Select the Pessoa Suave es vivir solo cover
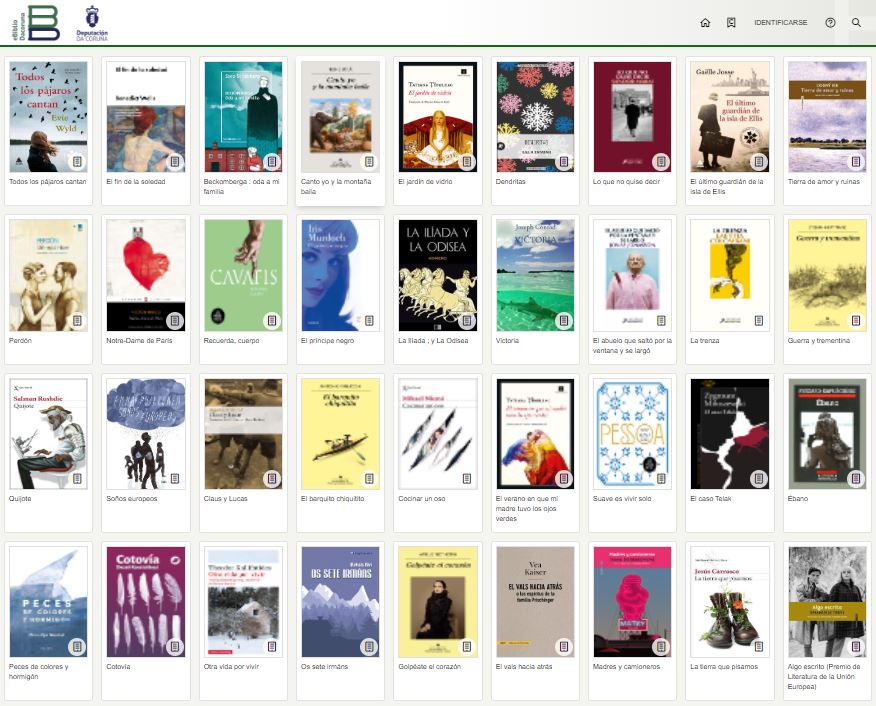Screen dimensions: 876x706 [x=632, y=434]
